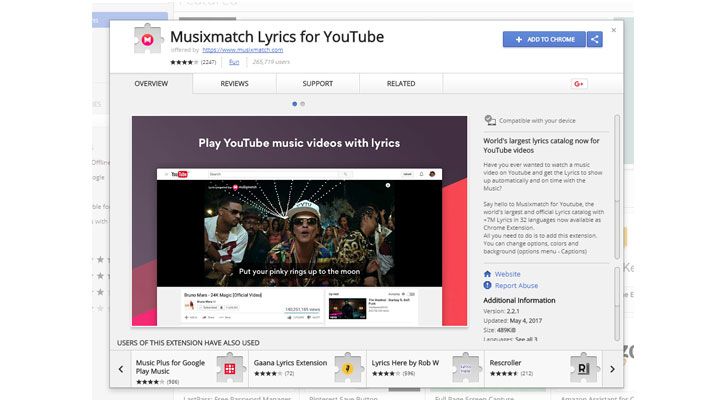Click the additional info panel scrollbar

point(617,304)
